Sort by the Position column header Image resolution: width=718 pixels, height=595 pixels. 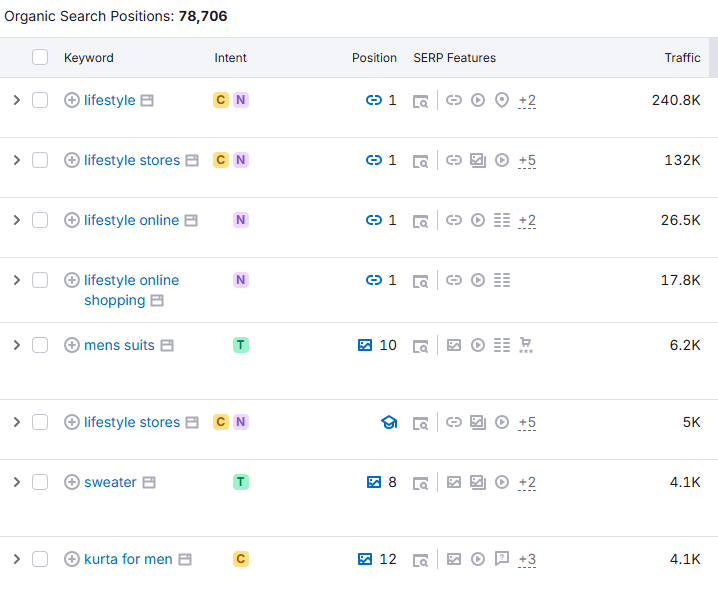374,58
